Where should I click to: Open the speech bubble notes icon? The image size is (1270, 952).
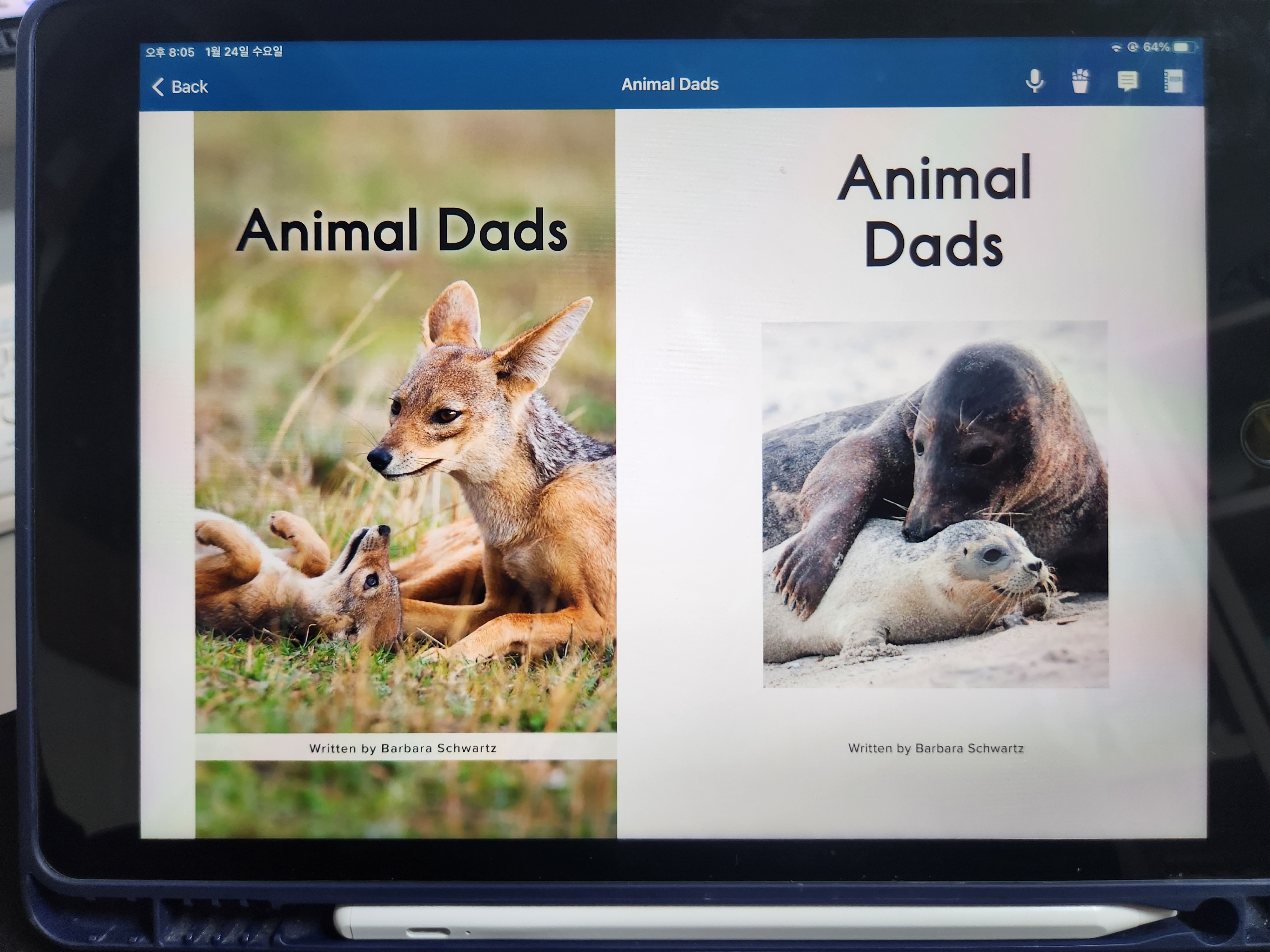click(x=1128, y=82)
